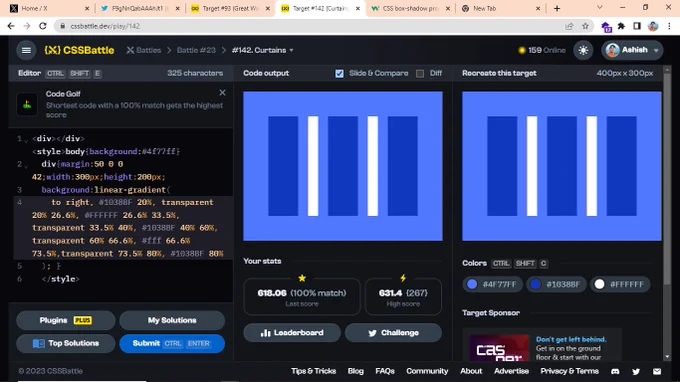The width and height of the screenshot is (680, 382).
Task: Click the purple extension icon
Action: (606, 27)
